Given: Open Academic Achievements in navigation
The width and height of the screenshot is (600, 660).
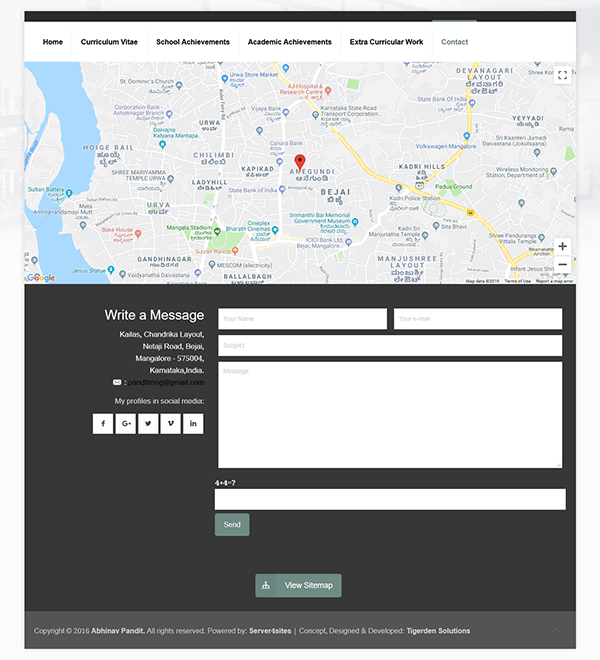Looking at the screenshot, I should [290, 42].
